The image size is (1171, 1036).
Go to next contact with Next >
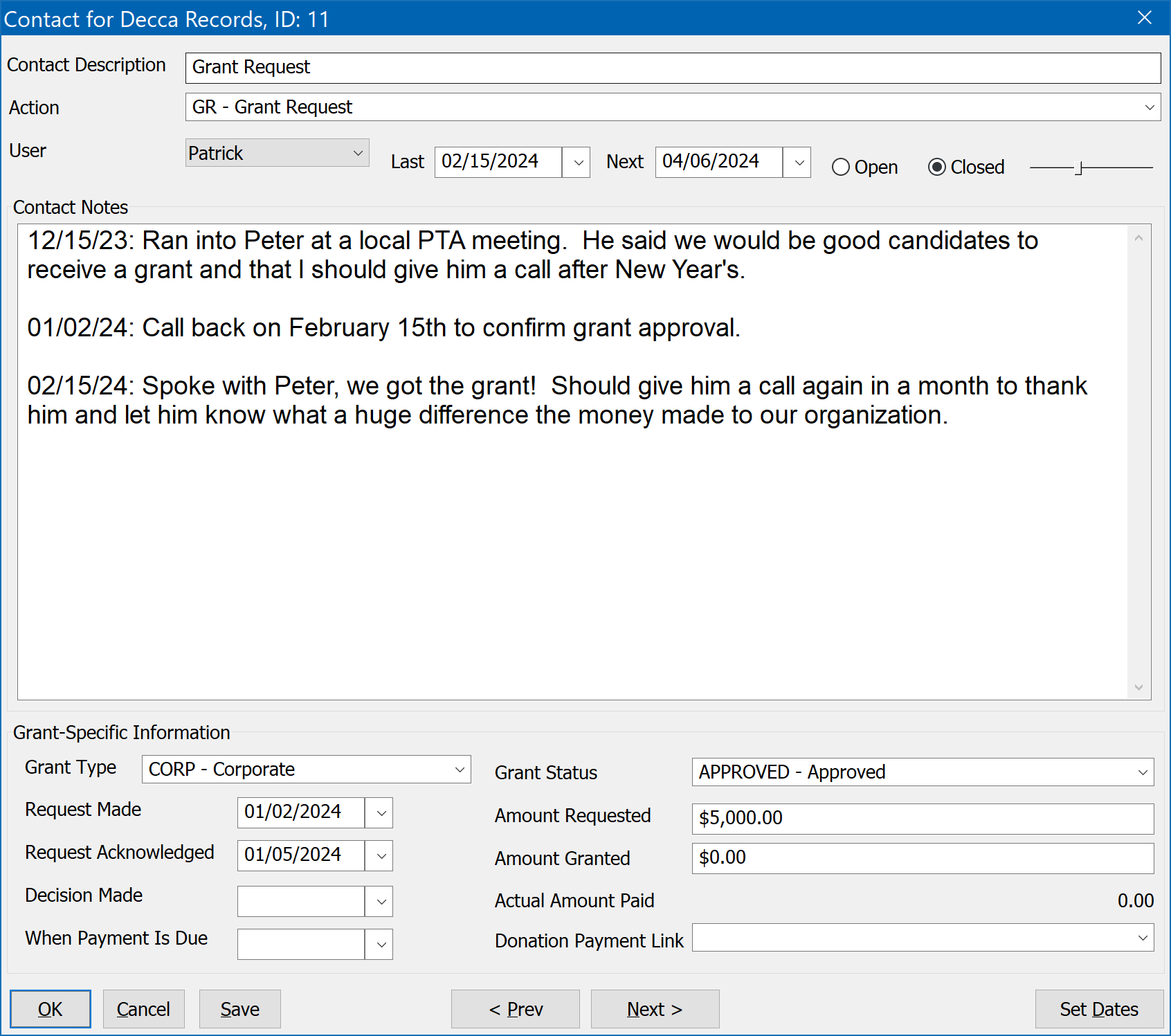click(655, 1009)
